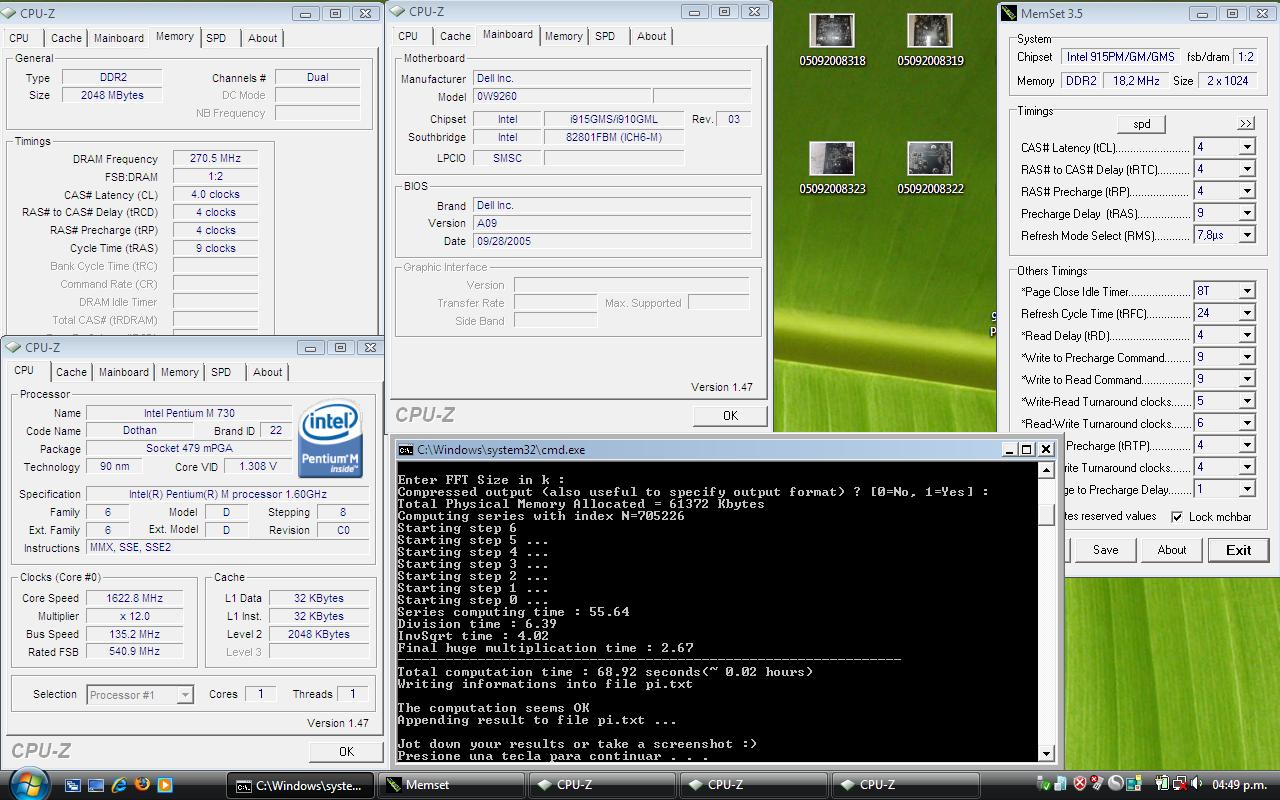Screen dimensions: 1280x800
Task: Click the gray round tray icon
Action: pyautogui.click(x=1116, y=784)
